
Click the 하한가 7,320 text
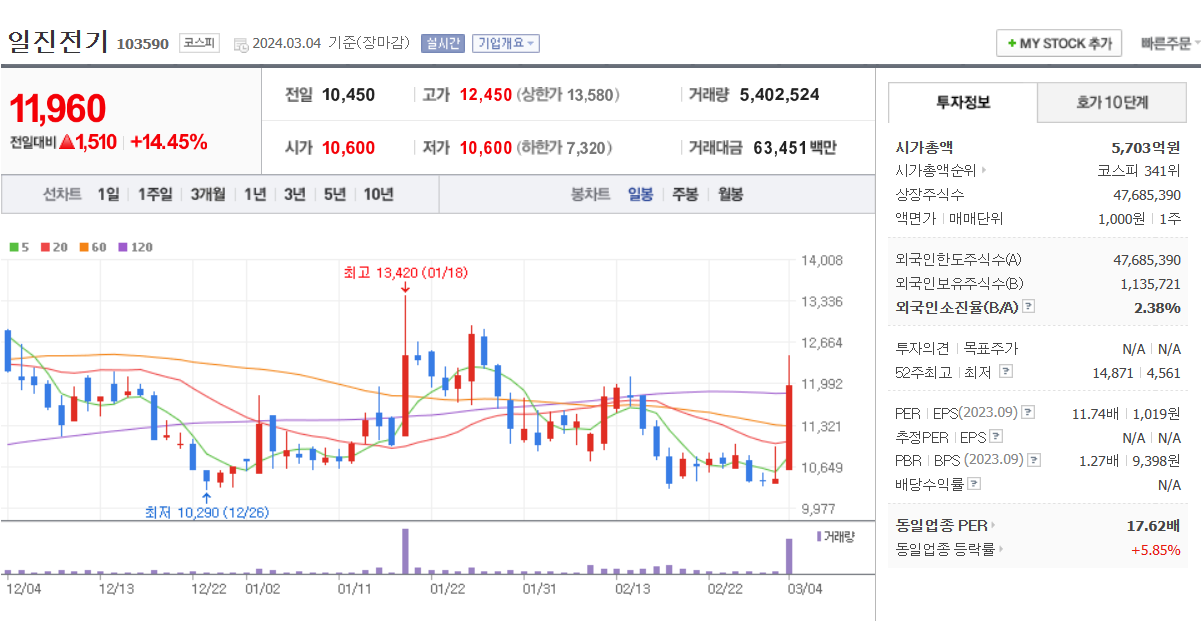(562, 148)
